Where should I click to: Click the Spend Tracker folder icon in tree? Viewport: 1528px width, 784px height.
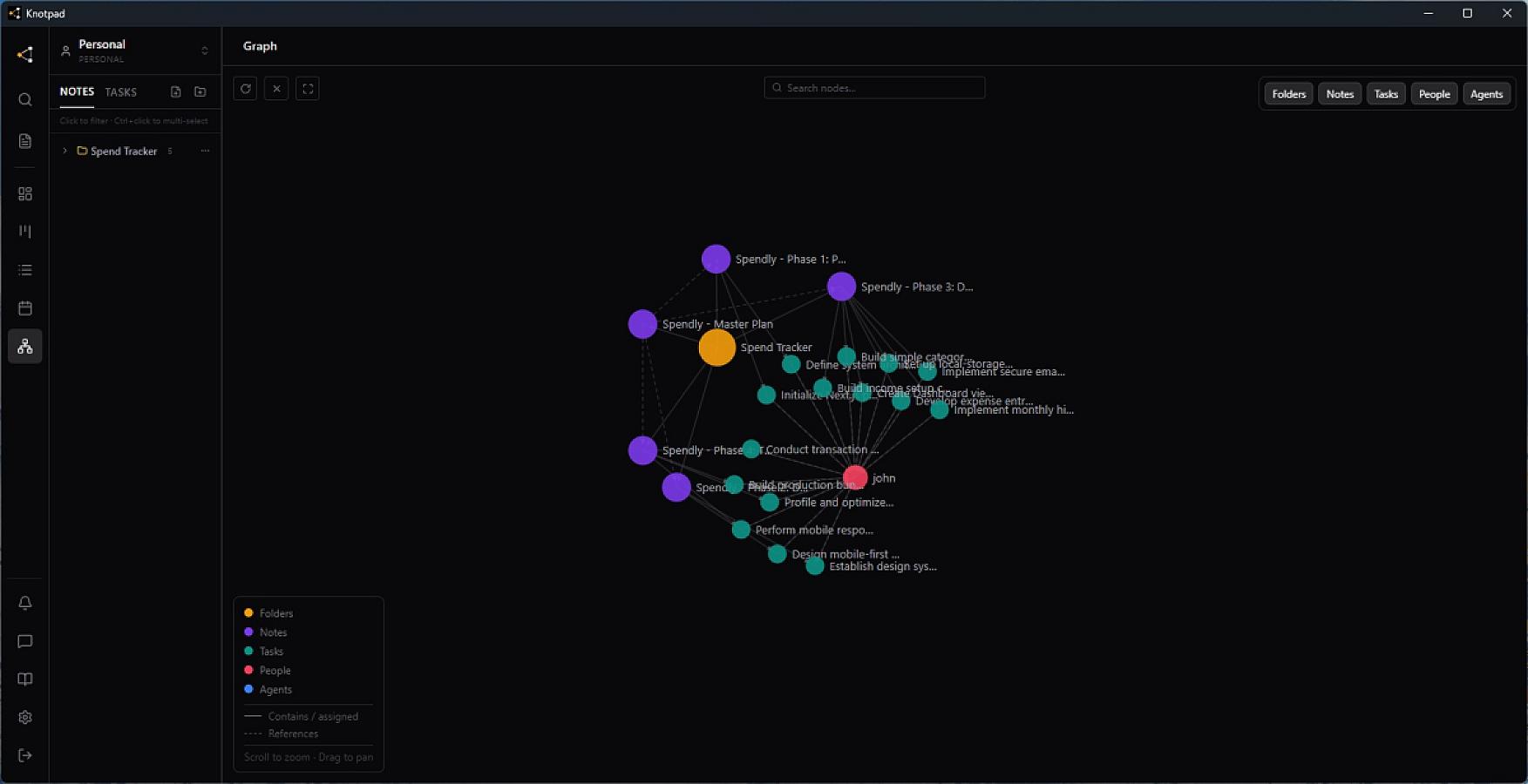pyautogui.click(x=82, y=151)
